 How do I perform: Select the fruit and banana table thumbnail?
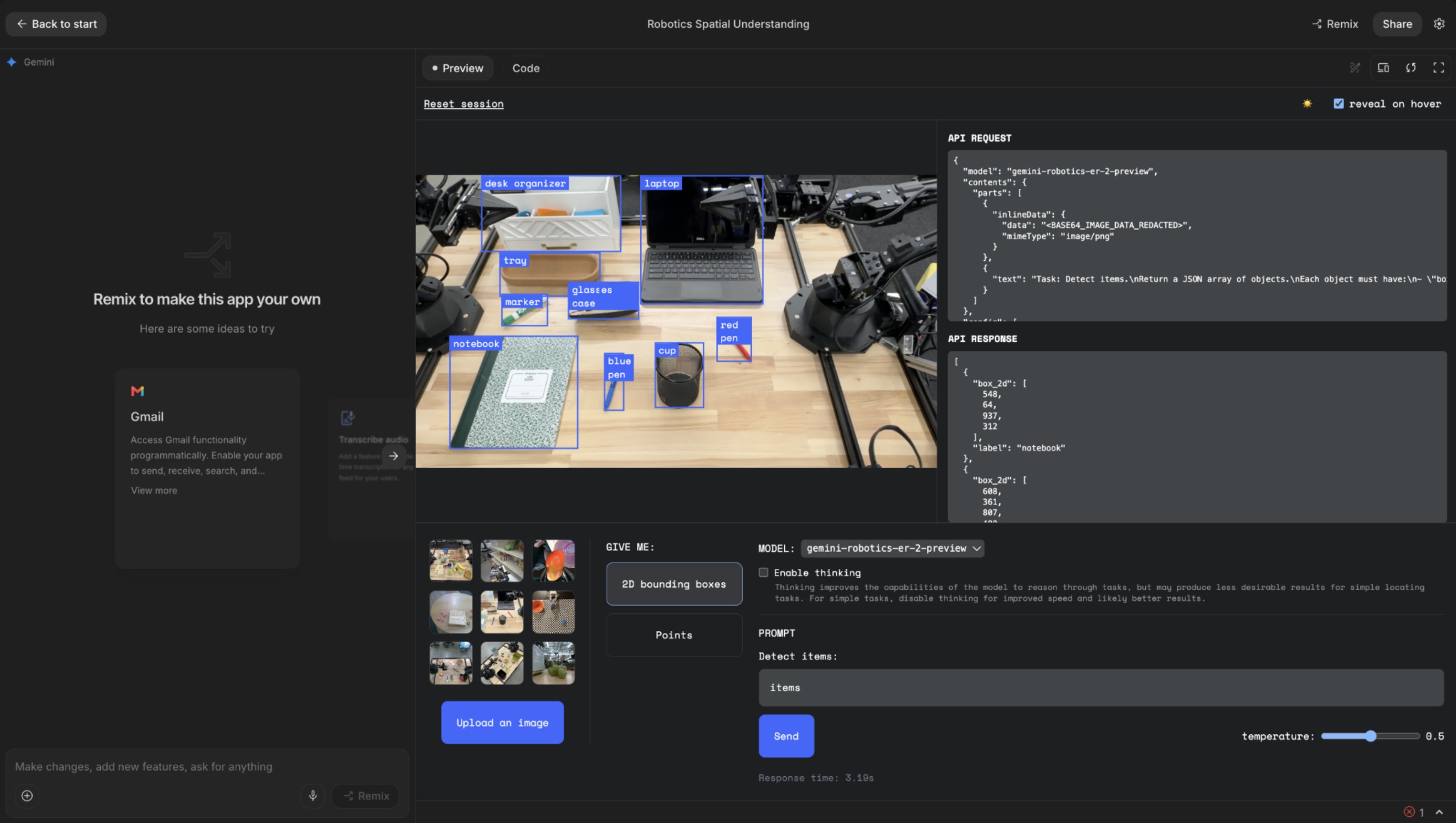[x=450, y=560]
